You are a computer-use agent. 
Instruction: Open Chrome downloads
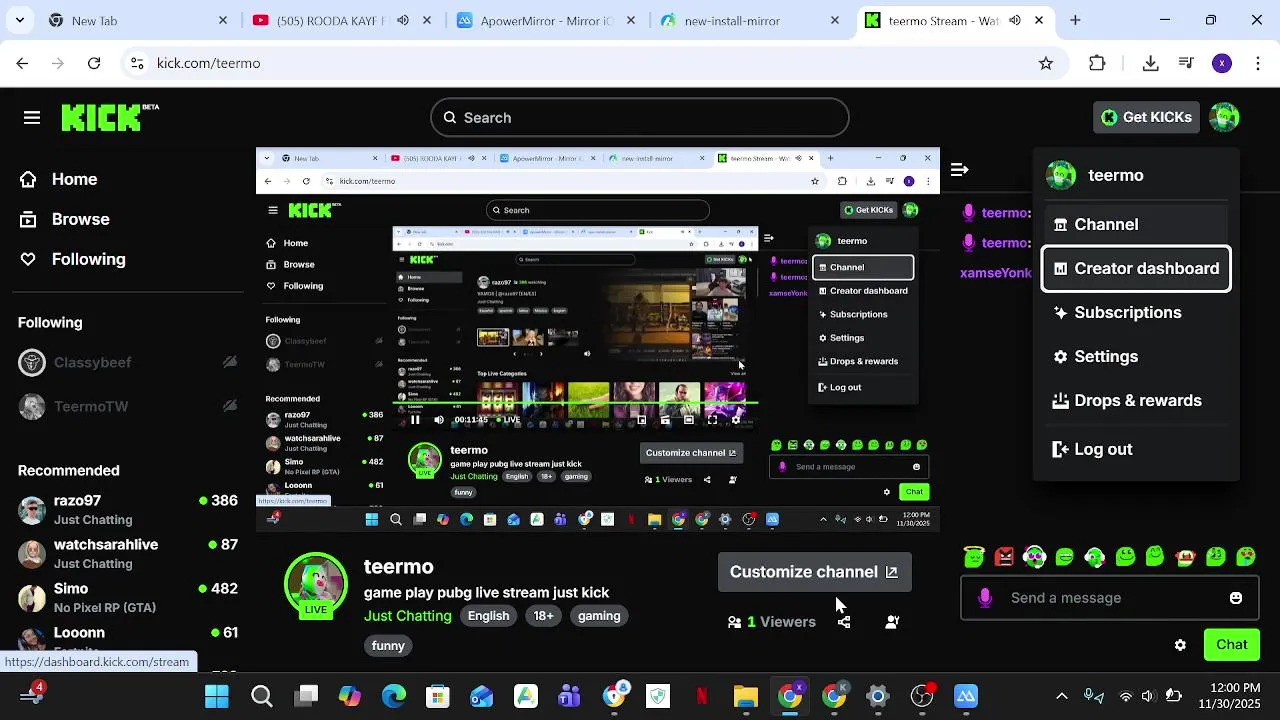point(1150,63)
